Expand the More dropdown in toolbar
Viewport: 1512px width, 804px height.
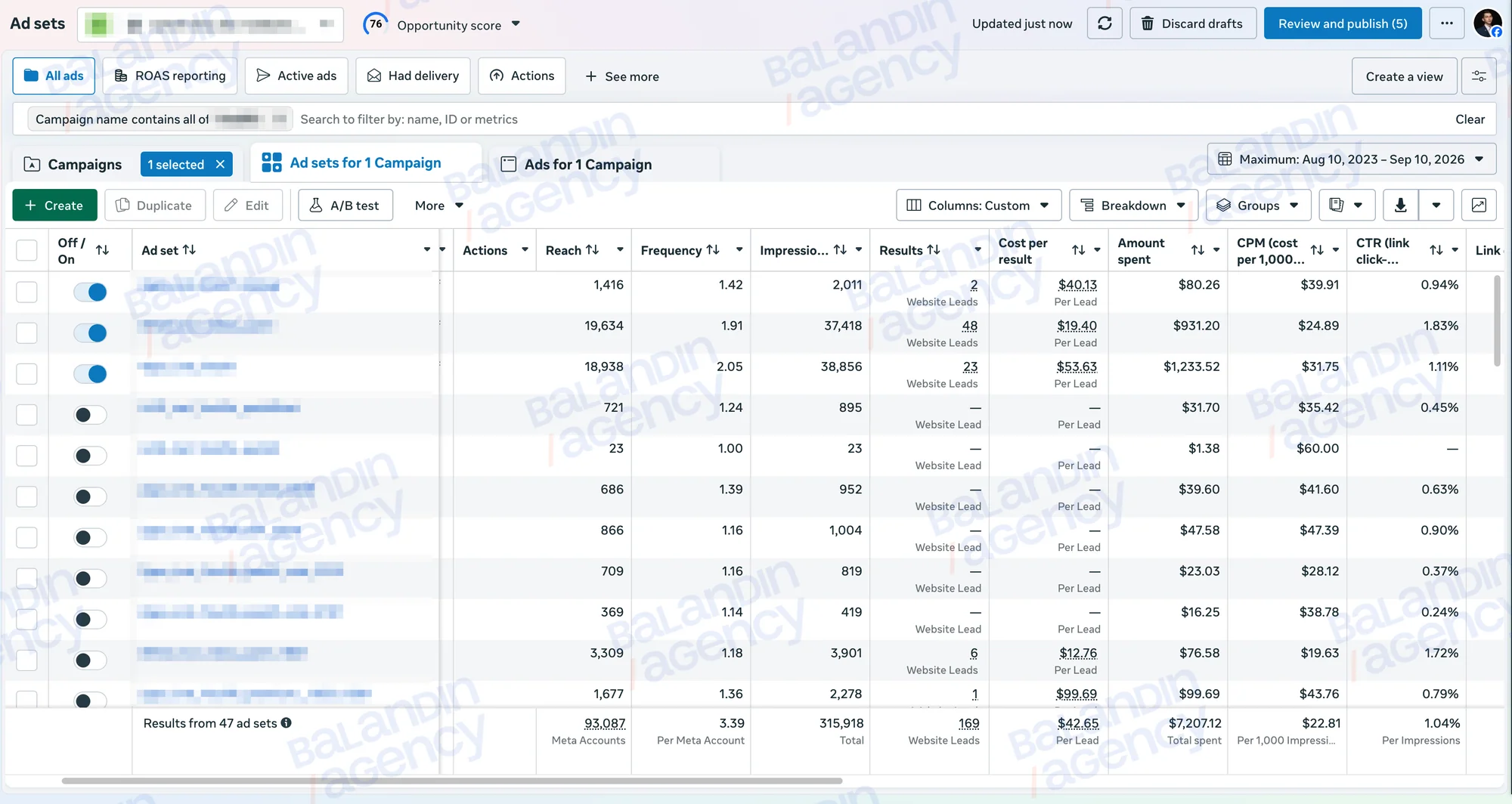click(439, 206)
